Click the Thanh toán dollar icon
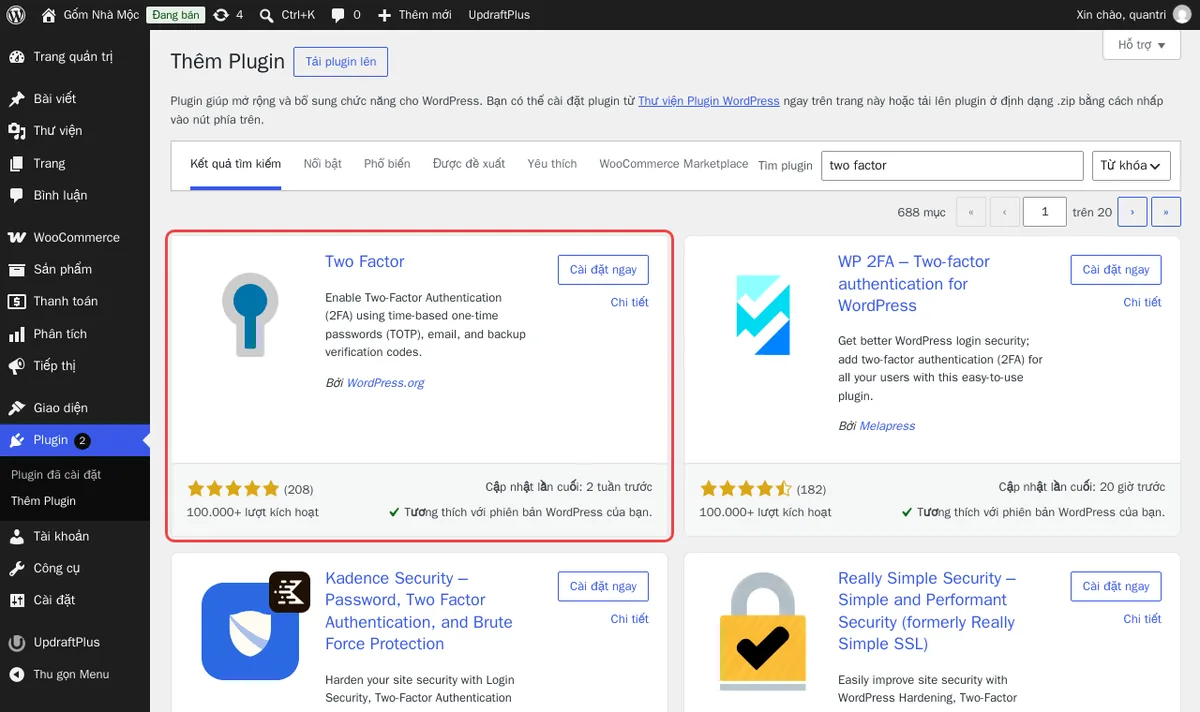 (17, 301)
